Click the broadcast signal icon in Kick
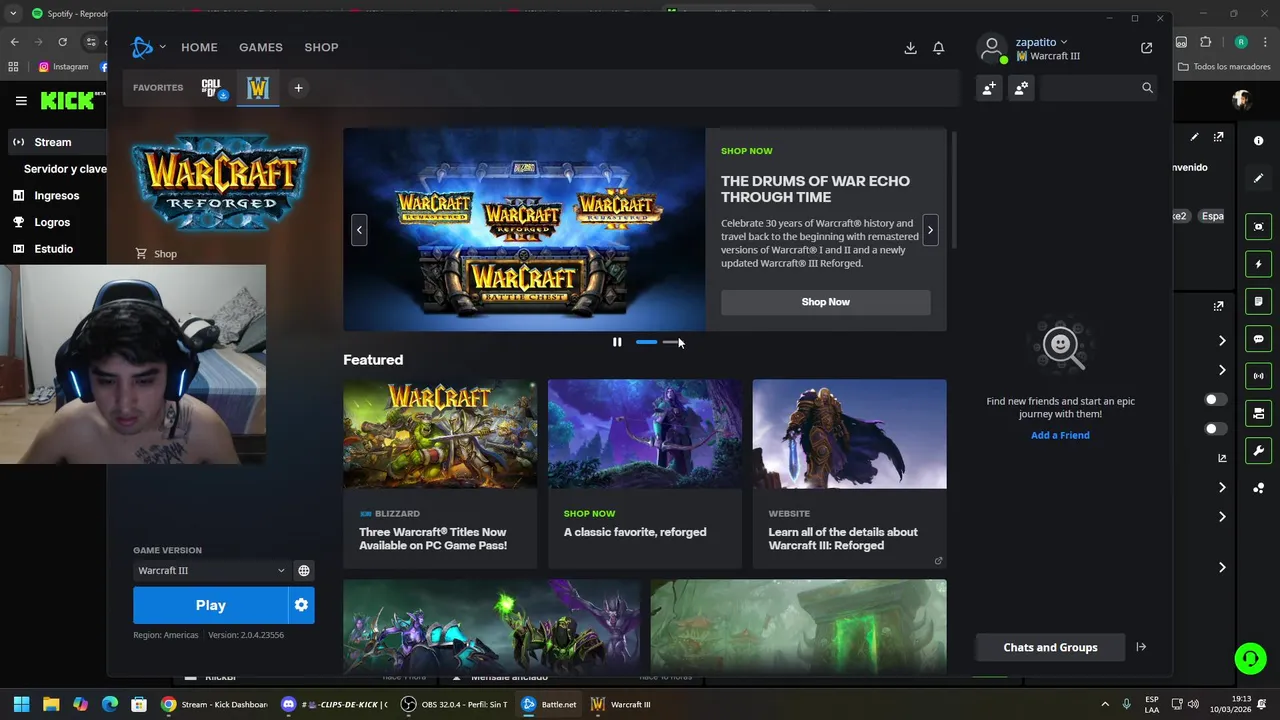The image size is (1280, 720). [1259, 376]
